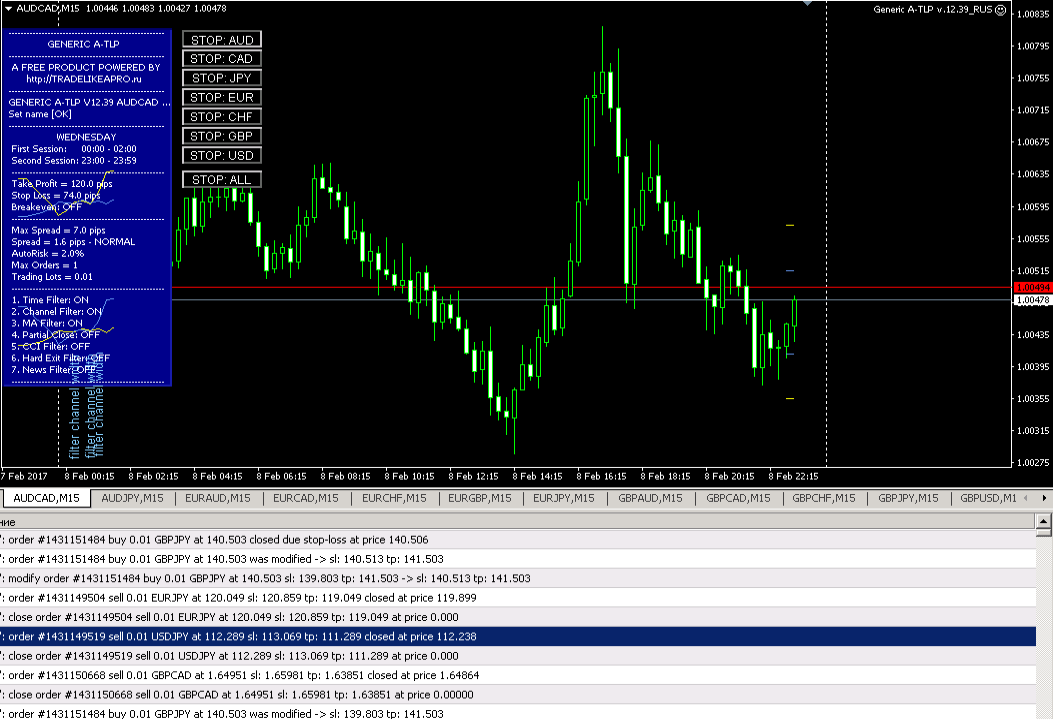Click the Generic A-TLP v.12.39_RUS label
1053x719 pixels.
(x=932, y=9)
